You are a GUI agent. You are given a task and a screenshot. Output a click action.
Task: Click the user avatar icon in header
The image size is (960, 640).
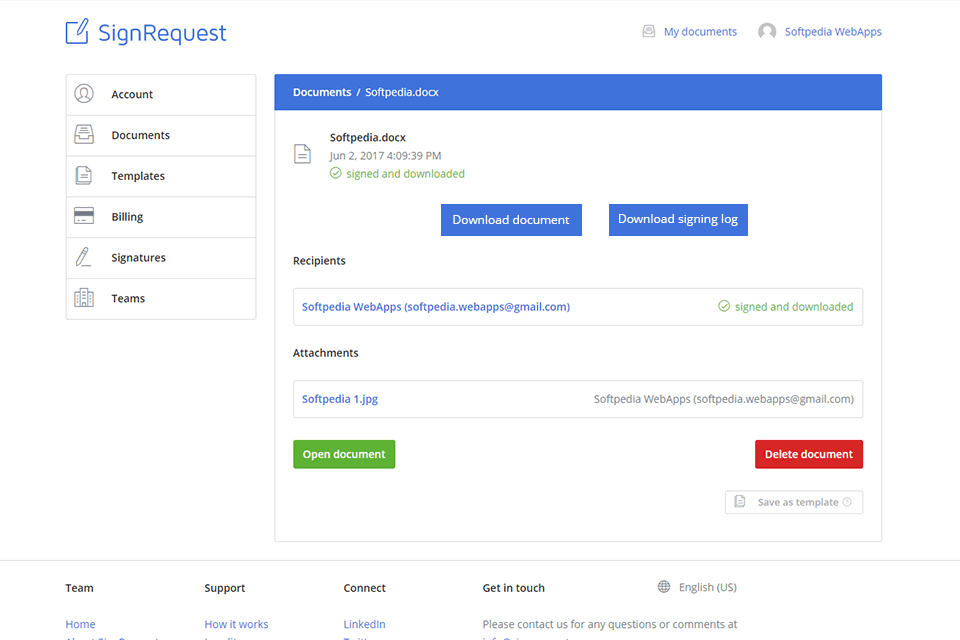(767, 31)
